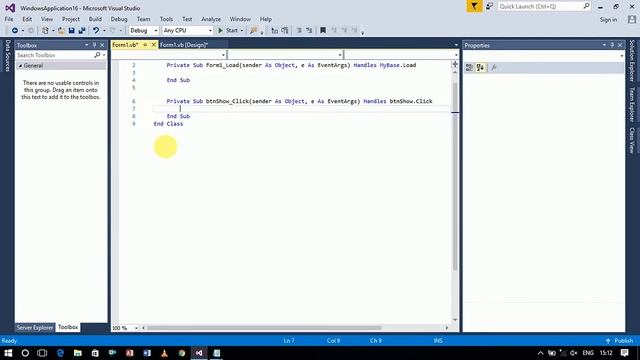
Task: Click the search magnifier in Toolbox
Action: [x=97, y=55]
